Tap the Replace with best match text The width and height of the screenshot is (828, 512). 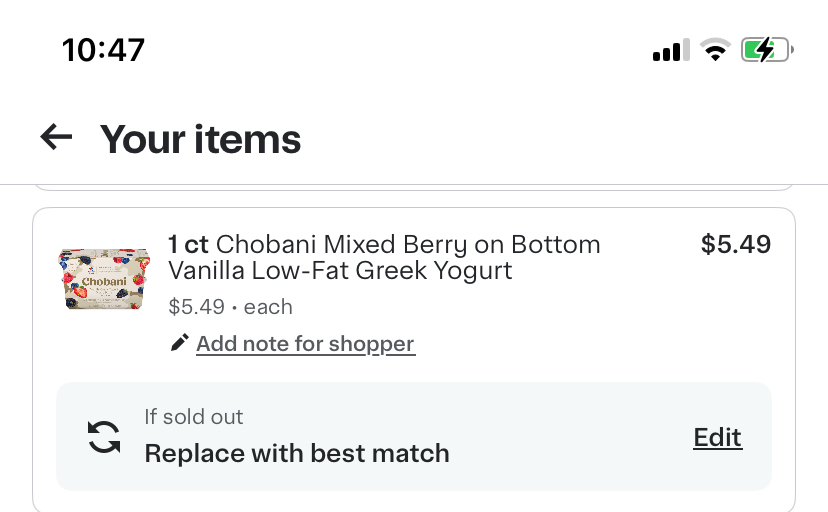[x=297, y=454]
